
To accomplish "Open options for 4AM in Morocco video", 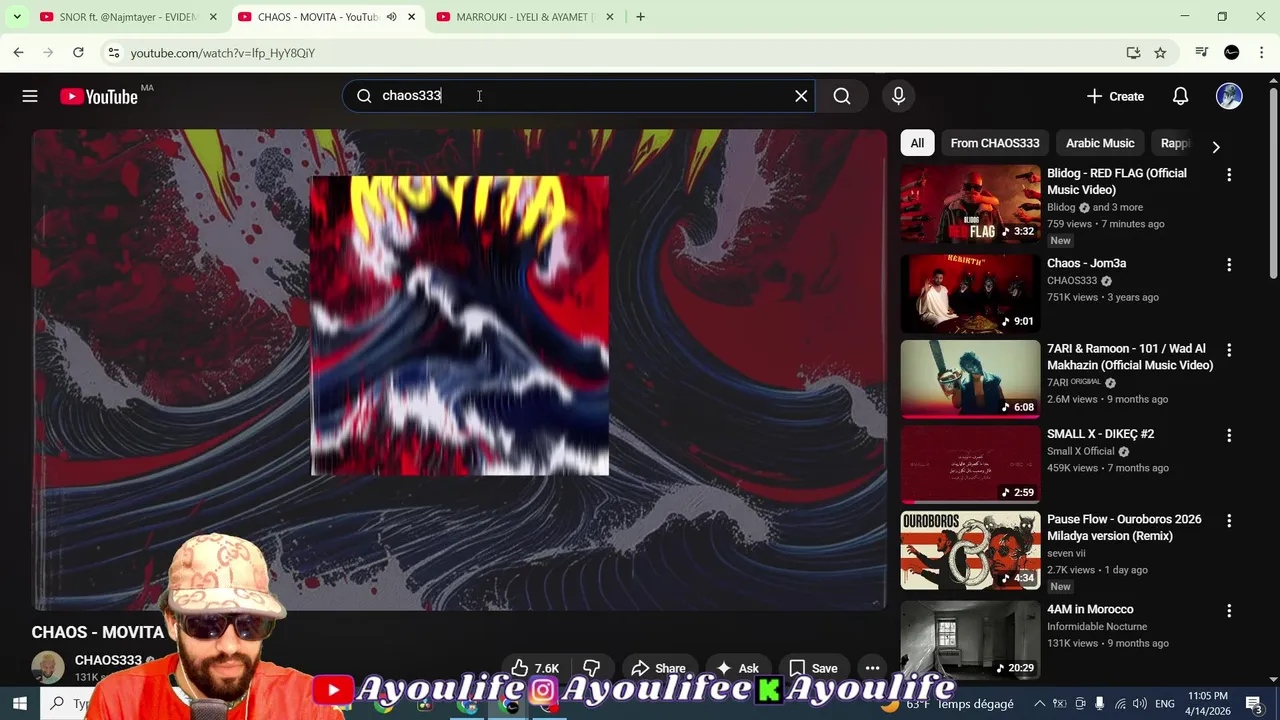I will click(1229, 611).
